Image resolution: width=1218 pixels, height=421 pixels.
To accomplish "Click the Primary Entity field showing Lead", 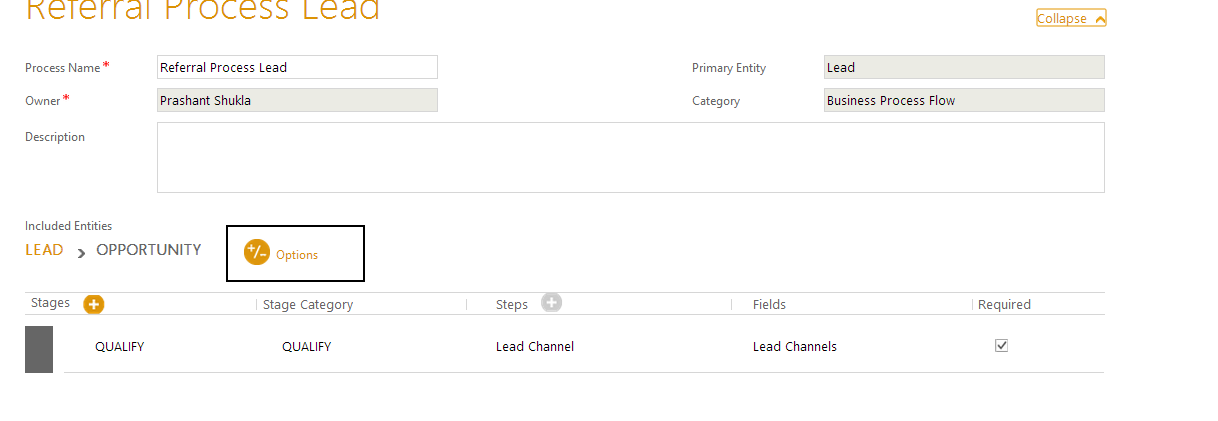I will (963, 67).
